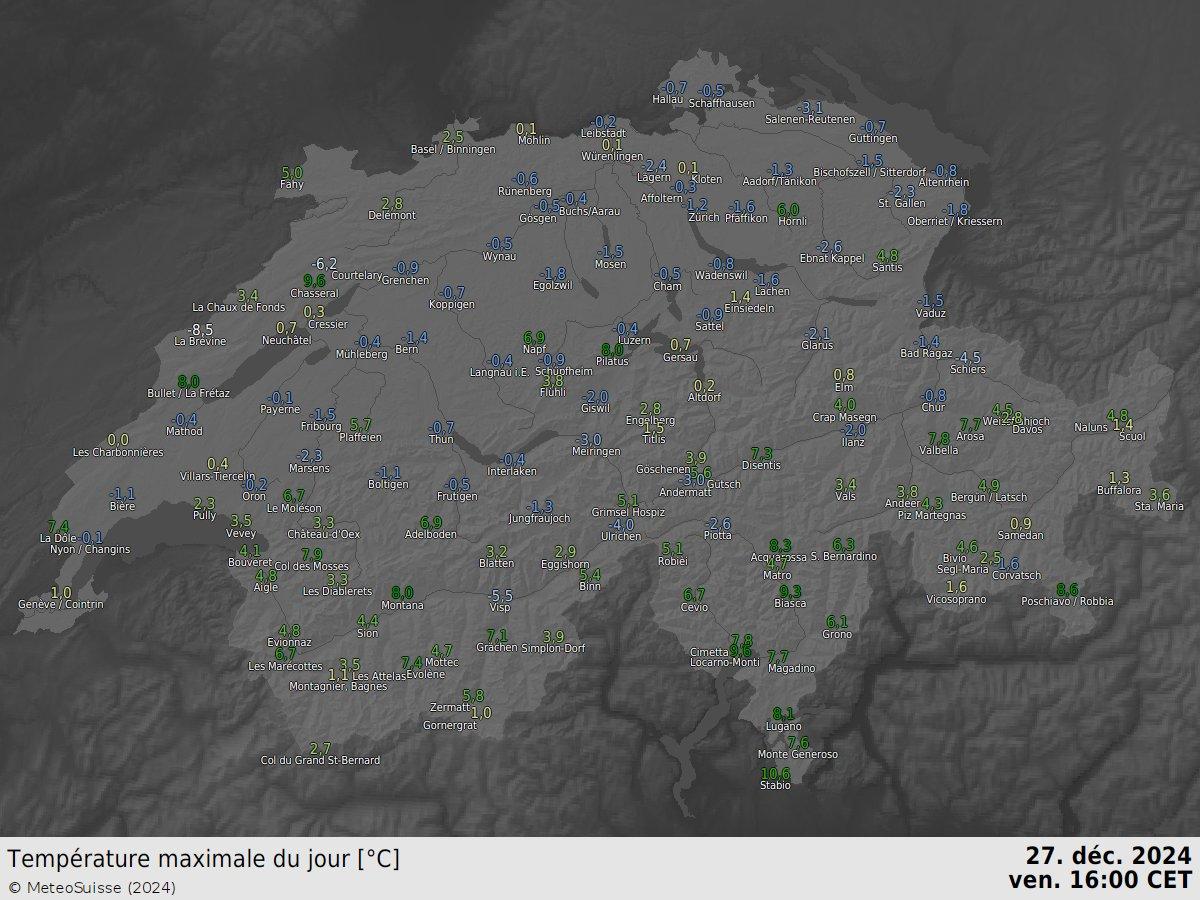This screenshot has height=900, width=1200.
Task: Click the Aigle station label
Action: click(266, 587)
